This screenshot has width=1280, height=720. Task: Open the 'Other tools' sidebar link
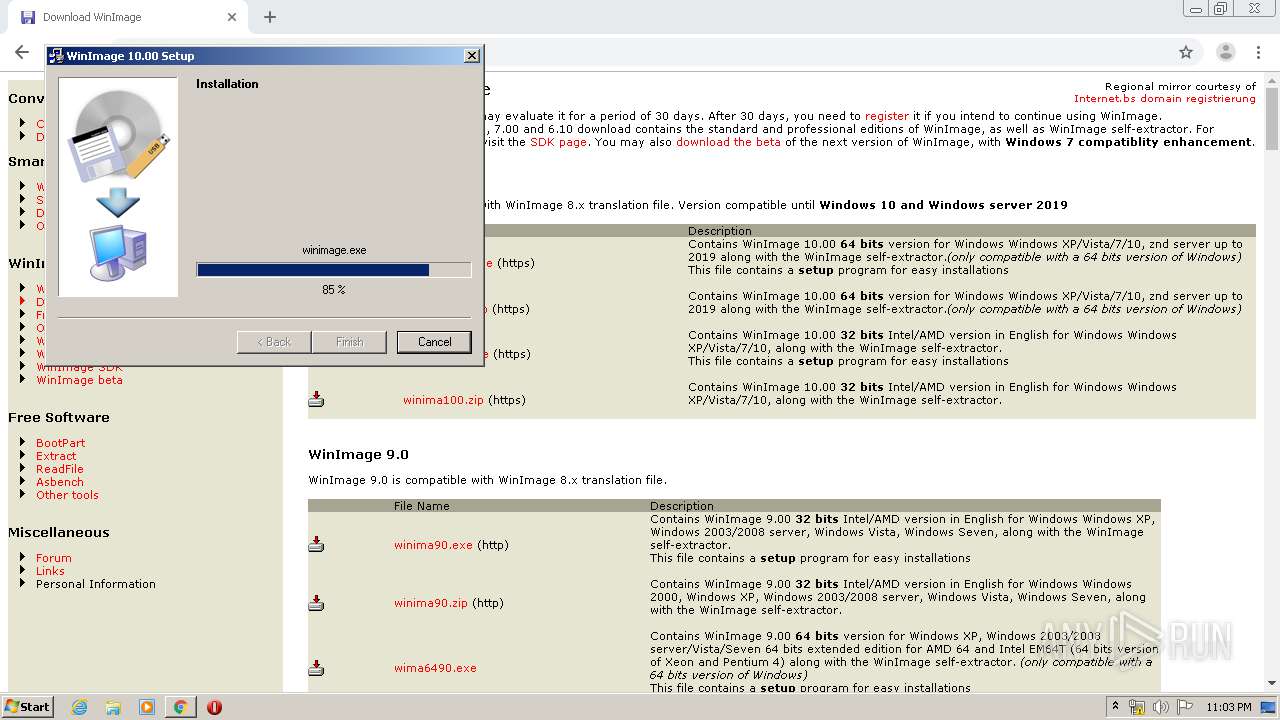[67, 495]
